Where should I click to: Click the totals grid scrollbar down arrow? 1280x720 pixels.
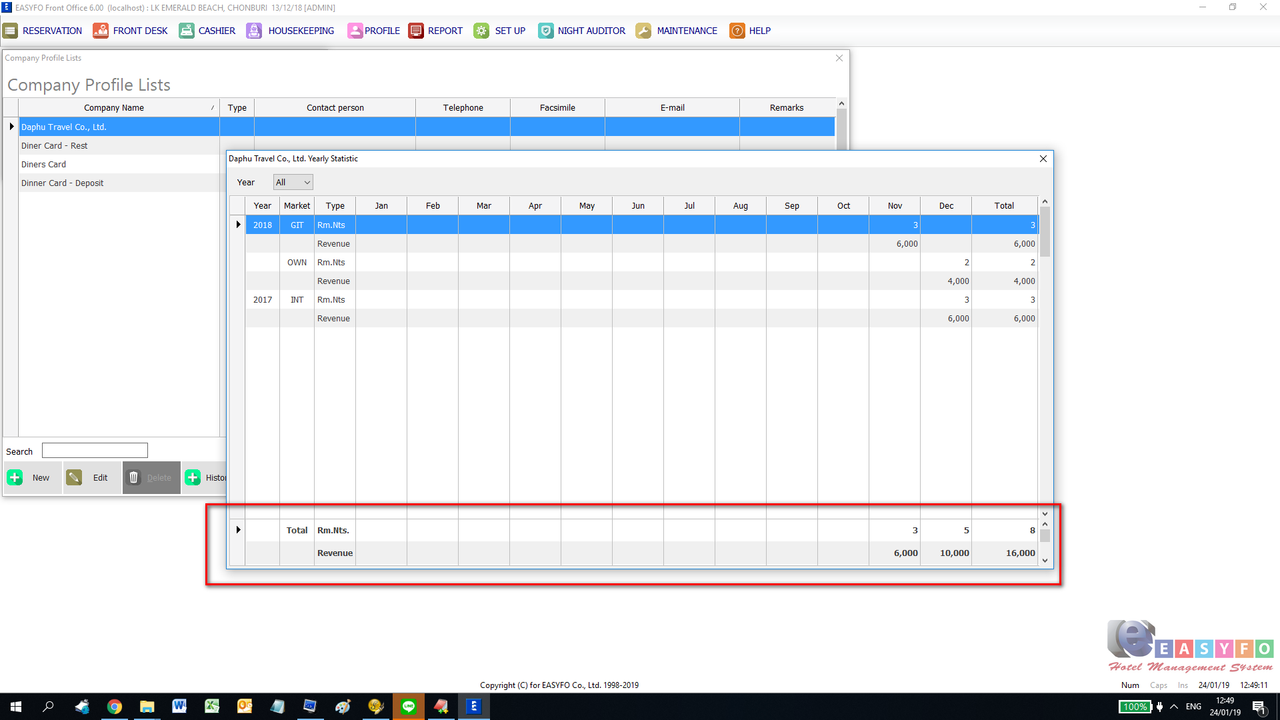click(1045, 561)
